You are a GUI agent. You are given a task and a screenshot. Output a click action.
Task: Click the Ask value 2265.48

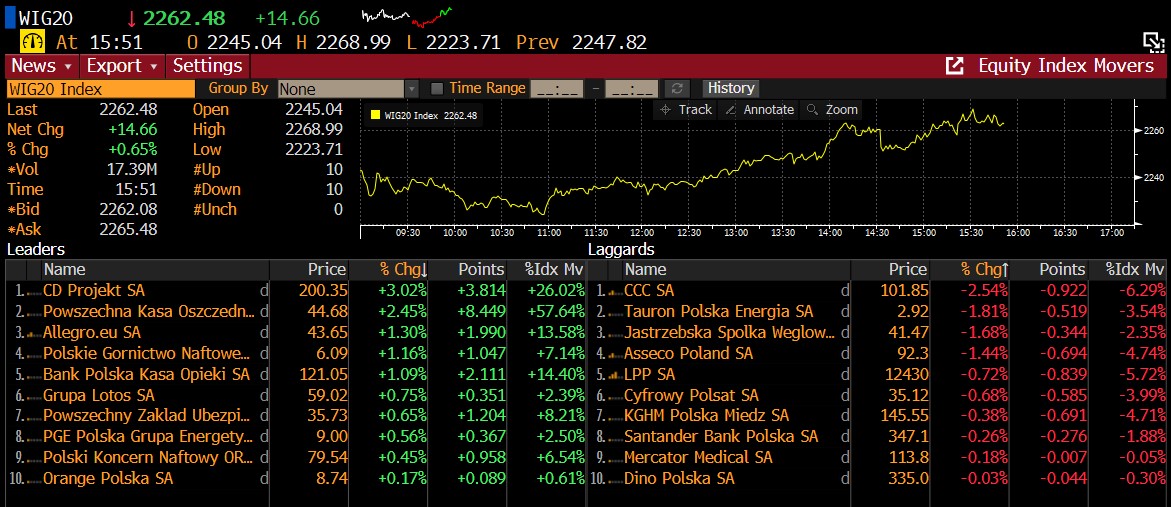128,230
